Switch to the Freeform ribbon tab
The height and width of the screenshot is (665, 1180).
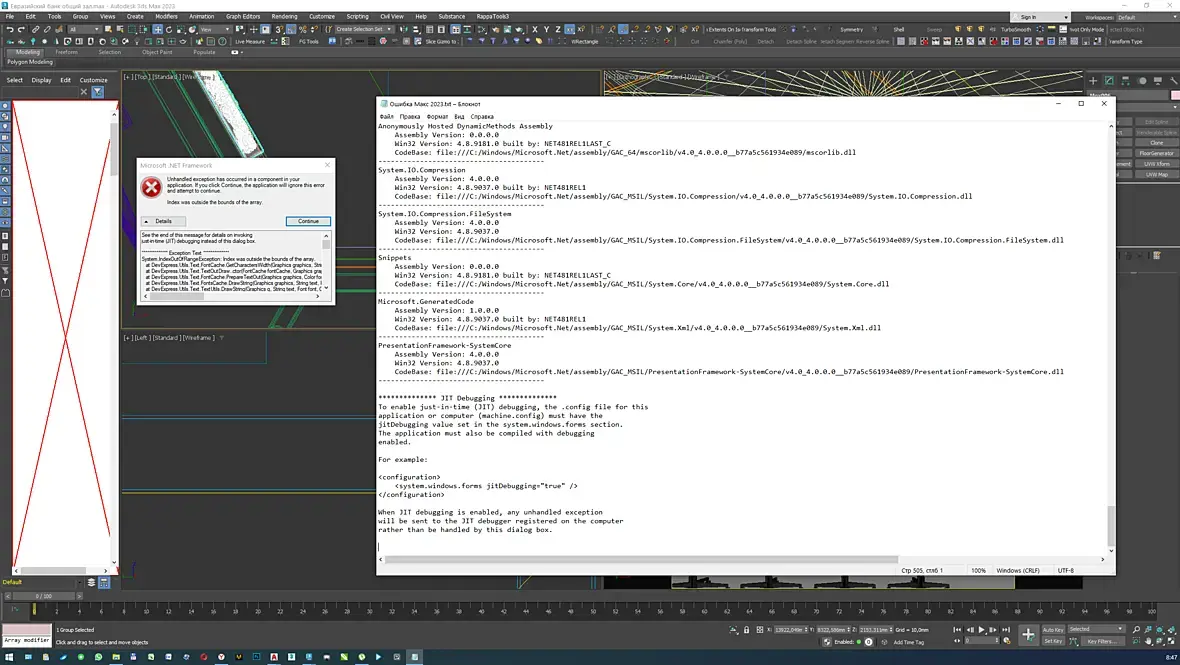pyautogui.click(x=66, y=52)
